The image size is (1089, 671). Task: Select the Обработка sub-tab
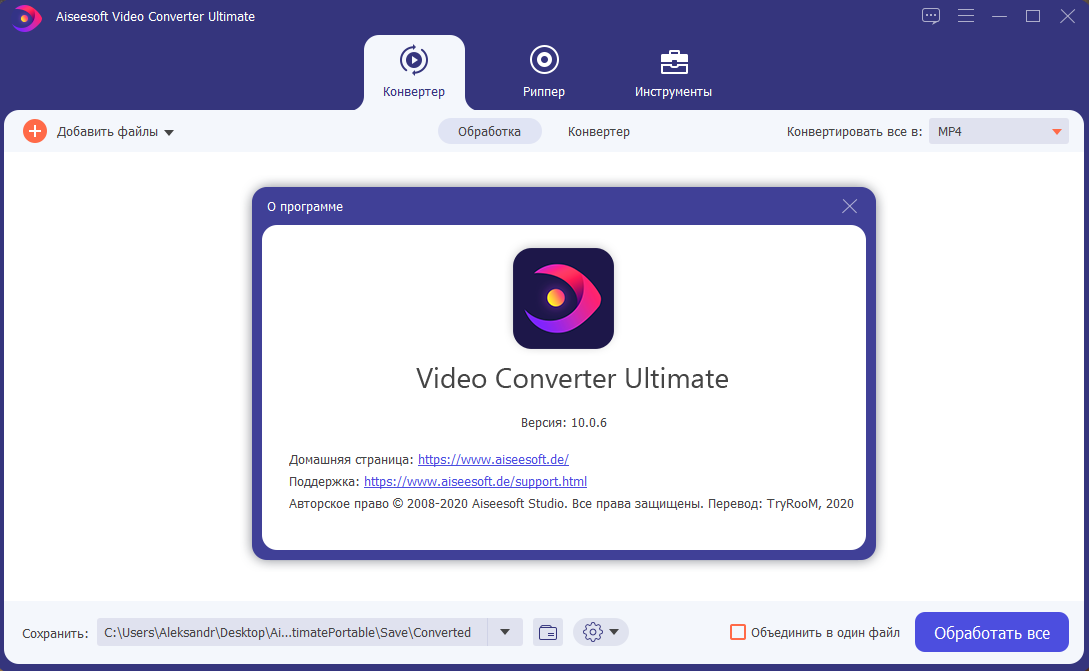click(489, 131)
